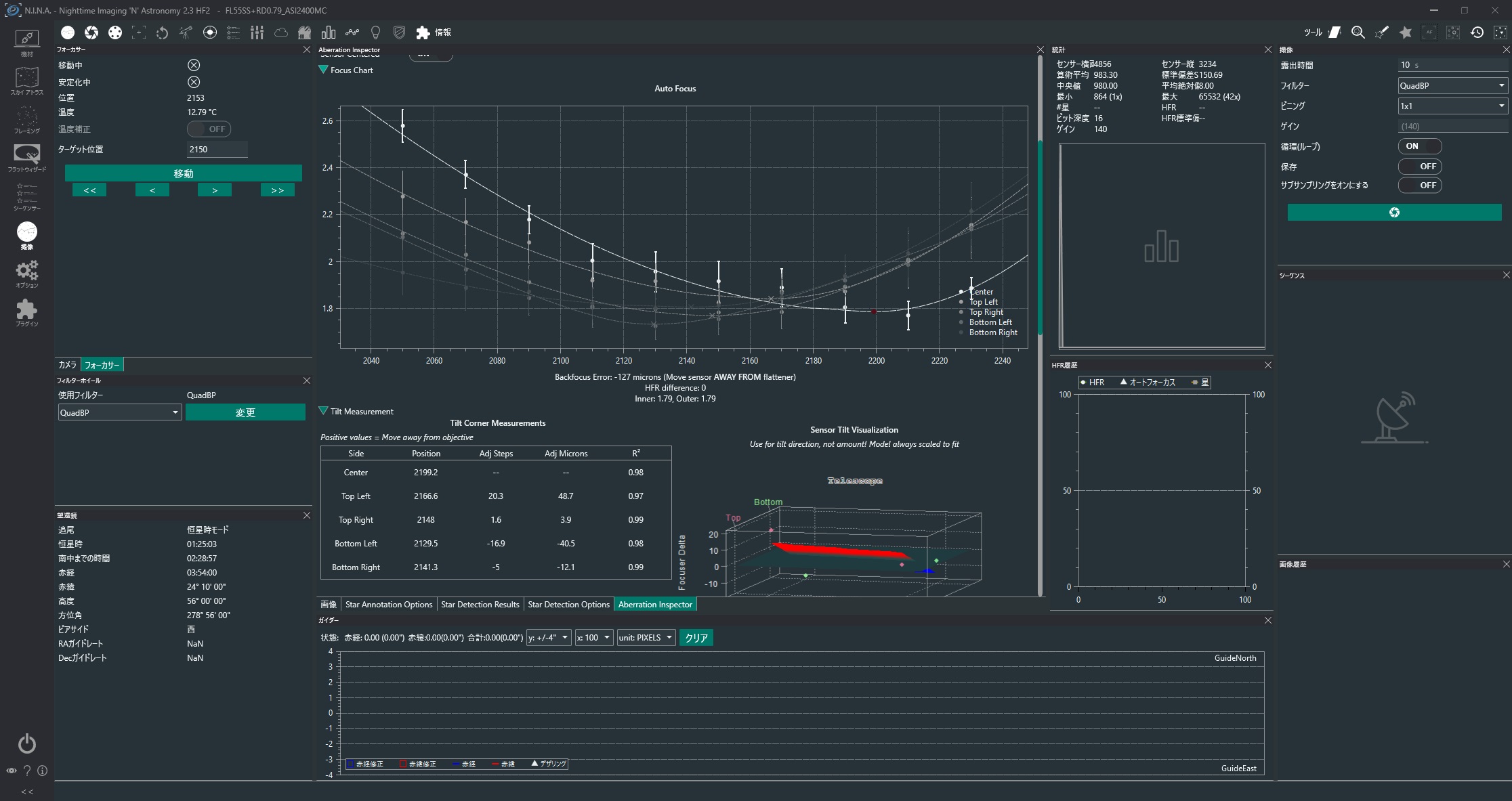Toggle the save (保存) OFF switch
The height and width of the screenshot is (801, 1512).
point(1420,167)
